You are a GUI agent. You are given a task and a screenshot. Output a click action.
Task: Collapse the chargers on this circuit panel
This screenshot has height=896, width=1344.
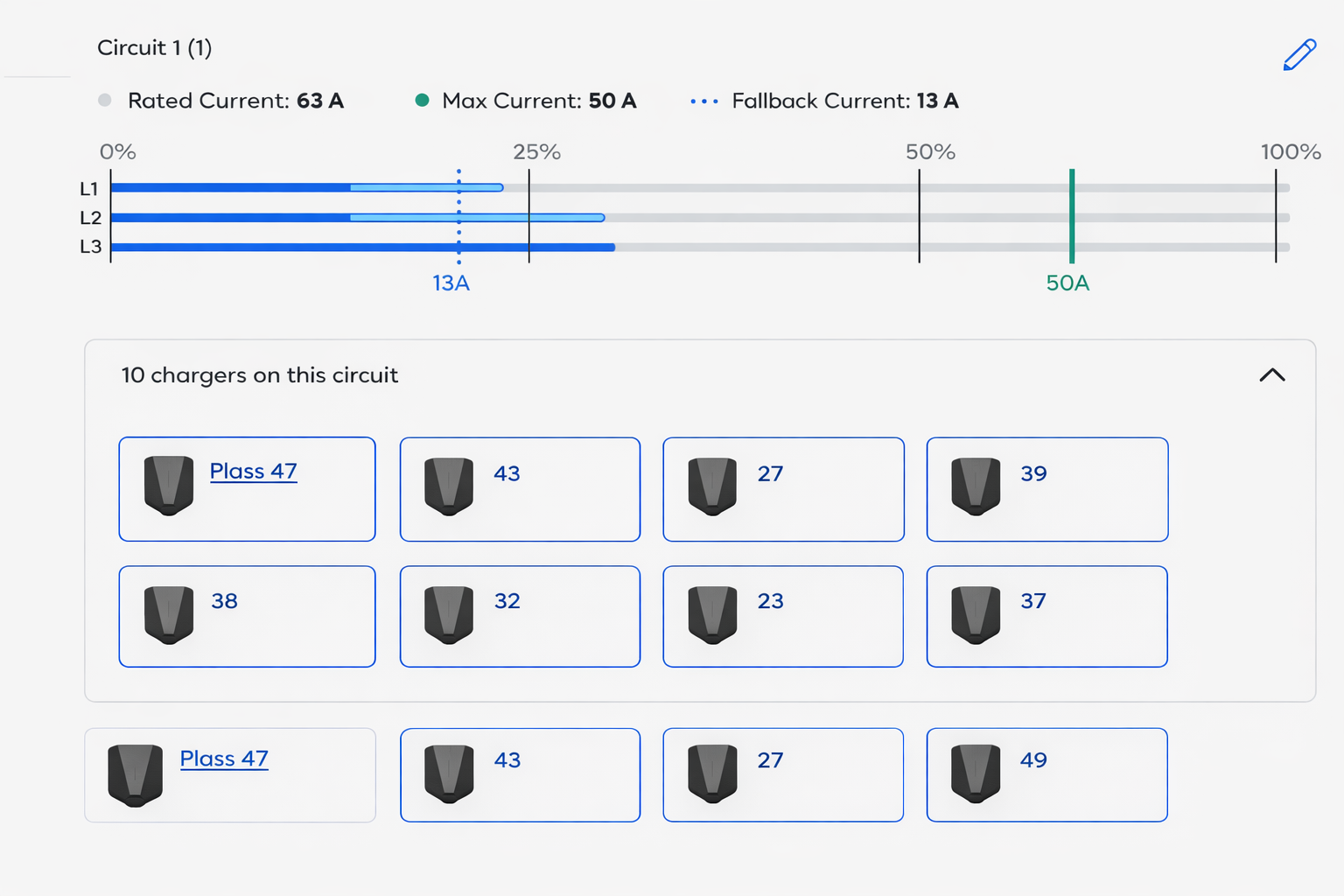(x=1271, y=375)
